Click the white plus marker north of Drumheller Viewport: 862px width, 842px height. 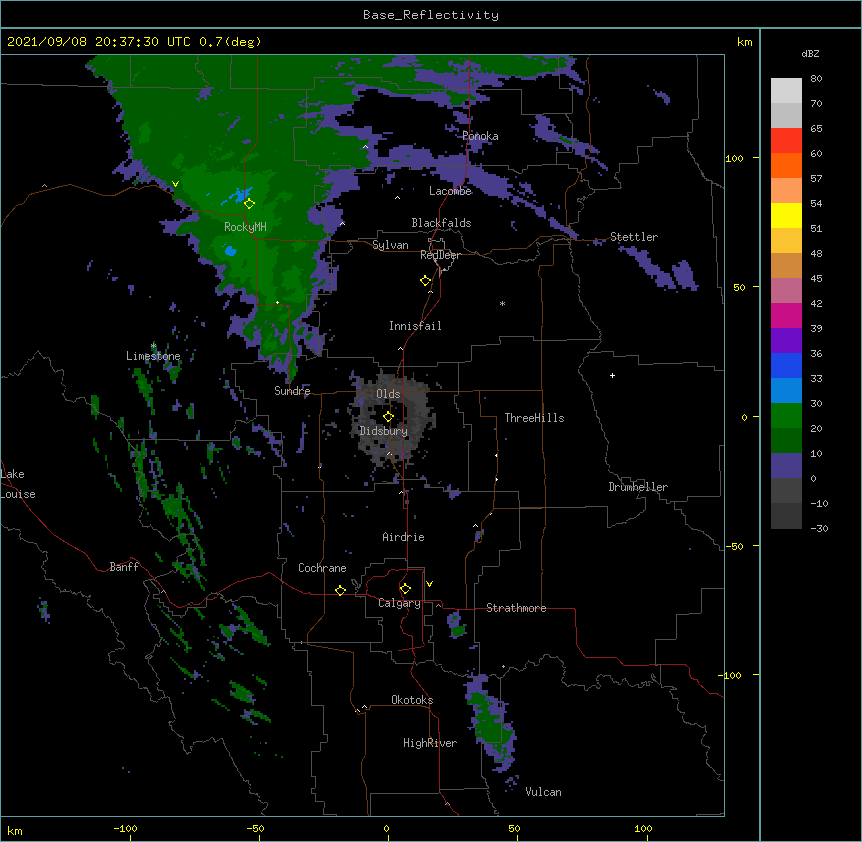[x=612, y=375]
